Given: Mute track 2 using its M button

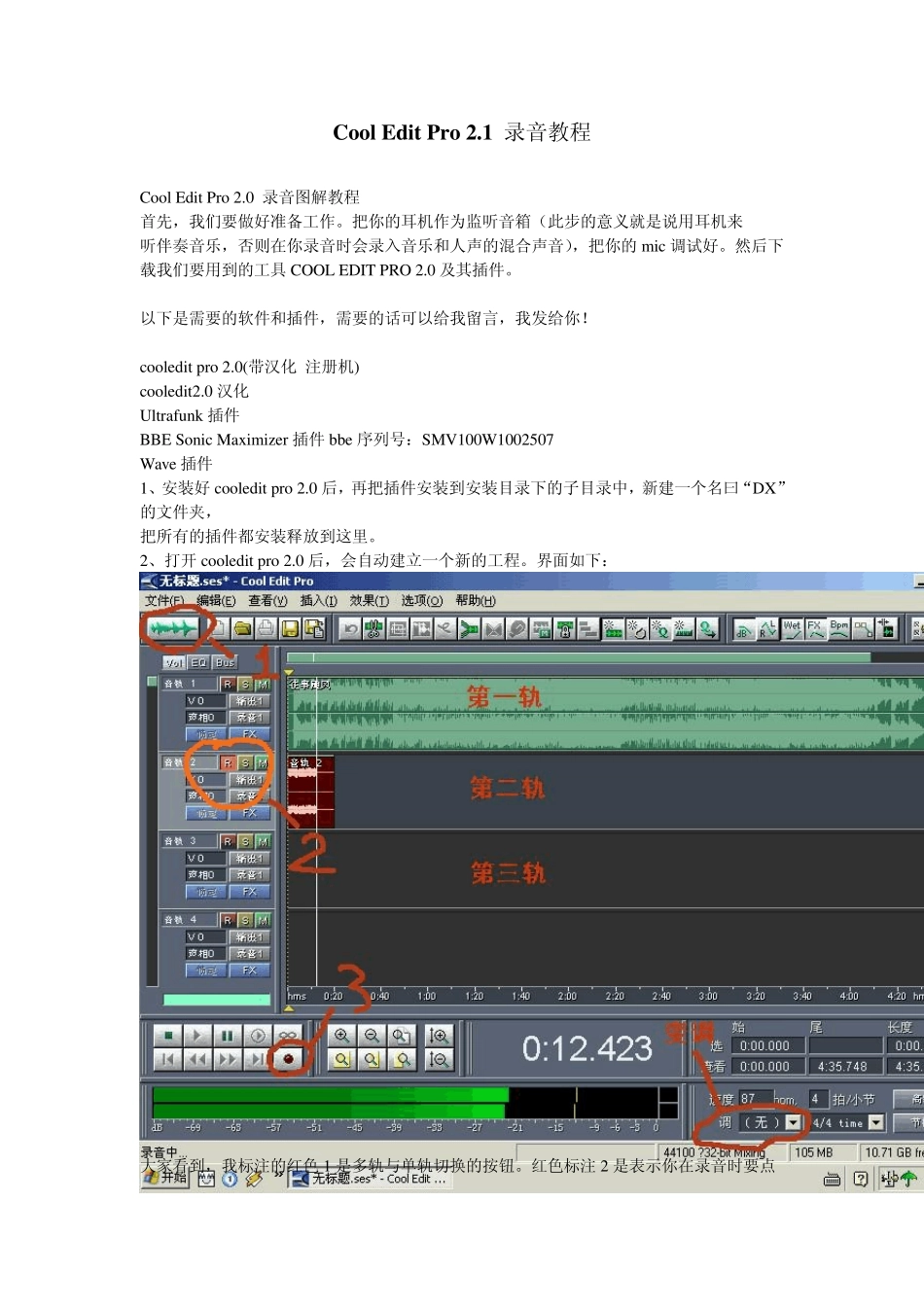Looking at the screenshot, I should (263, 763).
